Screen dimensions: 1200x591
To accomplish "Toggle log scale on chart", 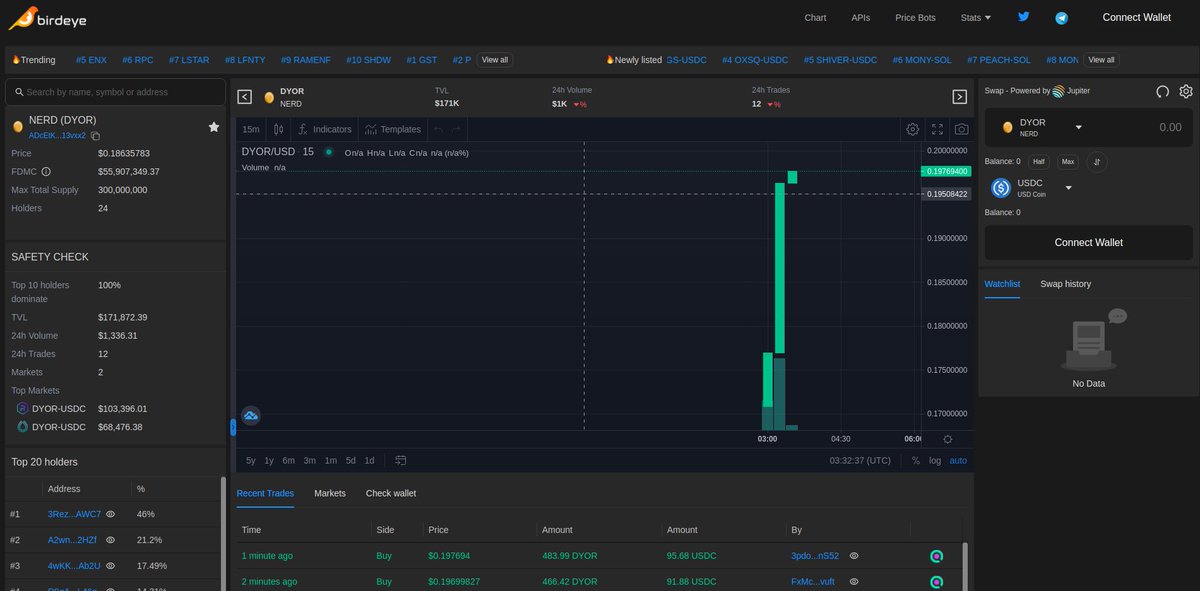I will click(935, 461).
